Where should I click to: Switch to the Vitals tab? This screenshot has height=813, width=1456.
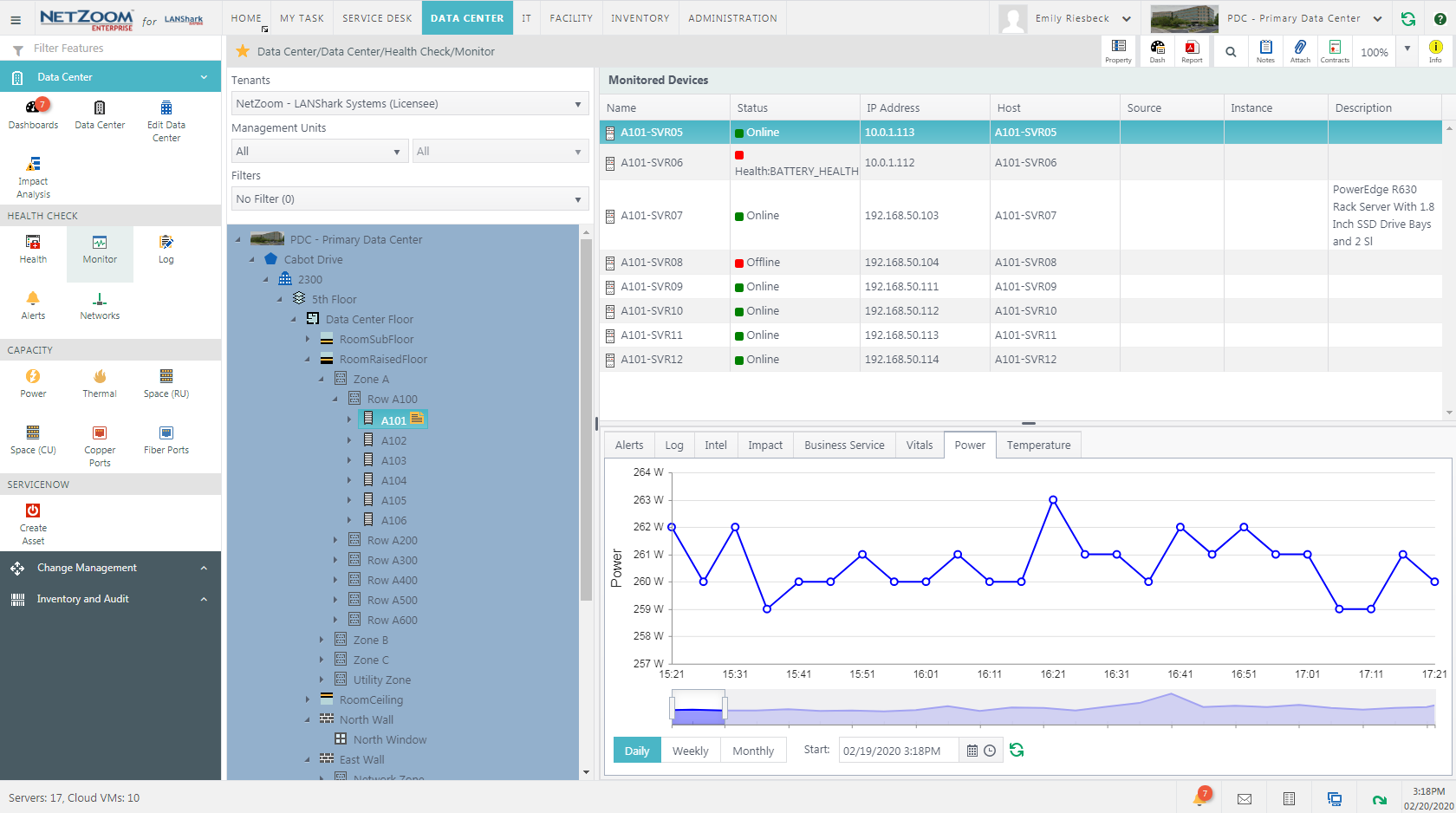pyautogui.click(x=920, y=445)
